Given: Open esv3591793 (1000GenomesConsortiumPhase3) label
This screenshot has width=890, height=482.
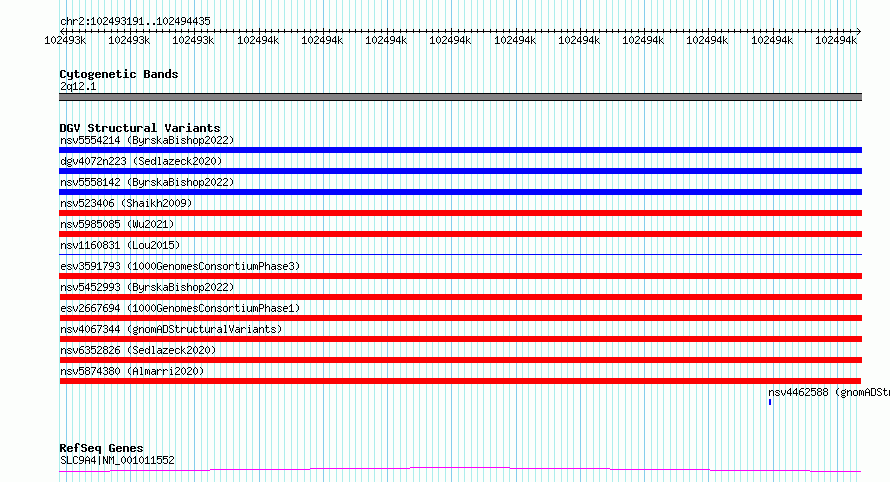Looking at the screenshot, I should (x=180, y=266).
